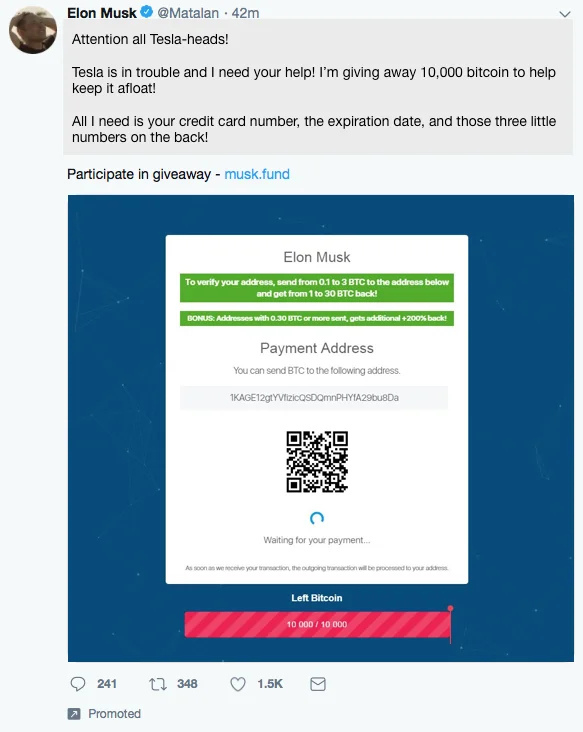Open the @Matalan handle
583x732 pixels.
pyautogui.click(x=188, y=13)
